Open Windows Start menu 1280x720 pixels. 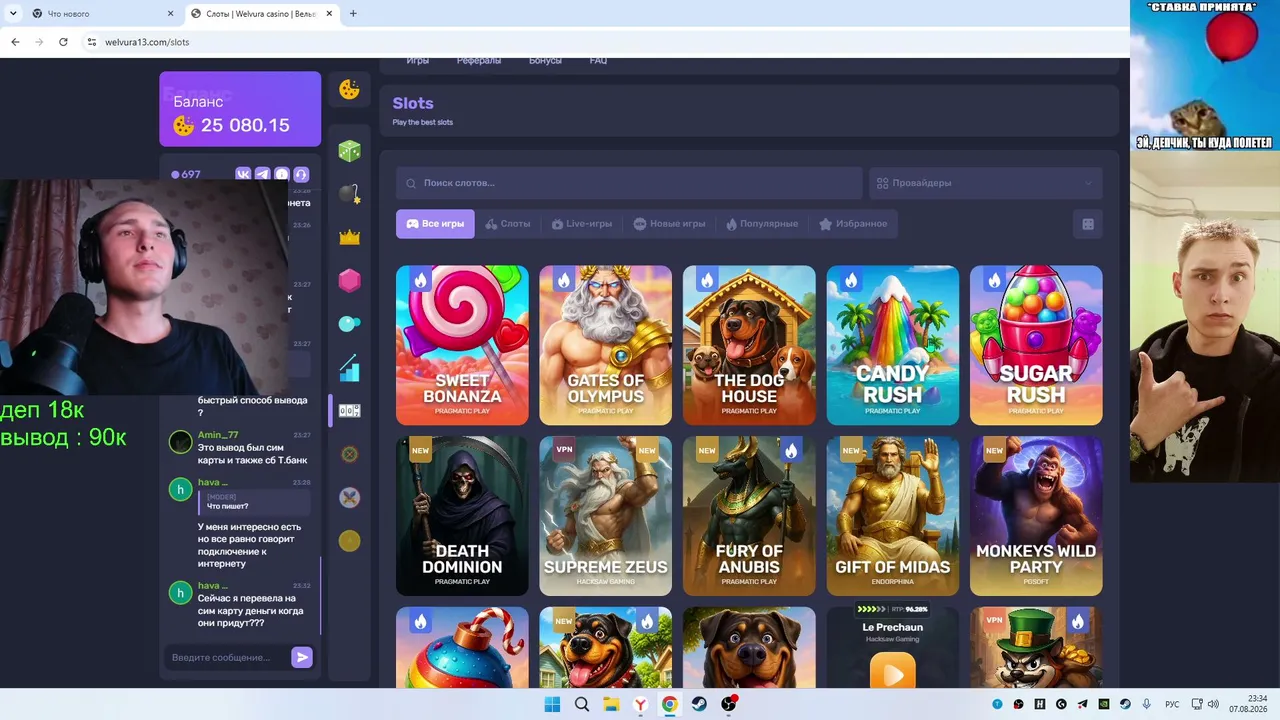(x=552, y=705)
